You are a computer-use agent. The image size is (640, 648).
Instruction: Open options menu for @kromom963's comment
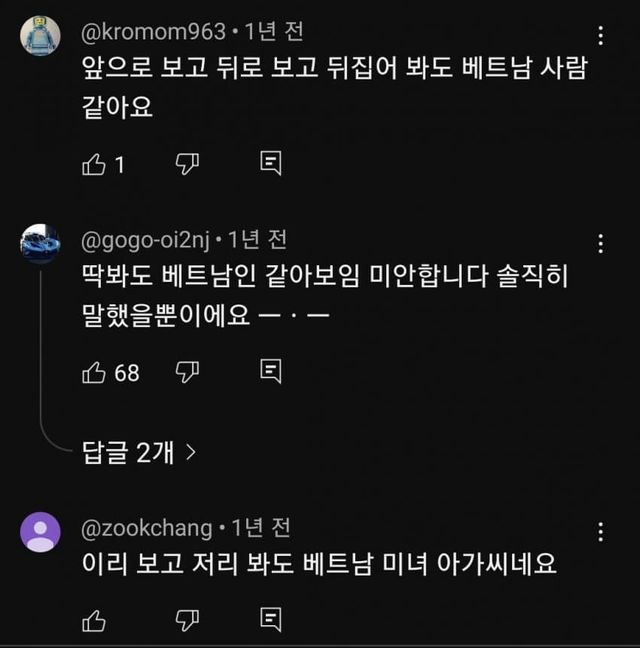600,37
